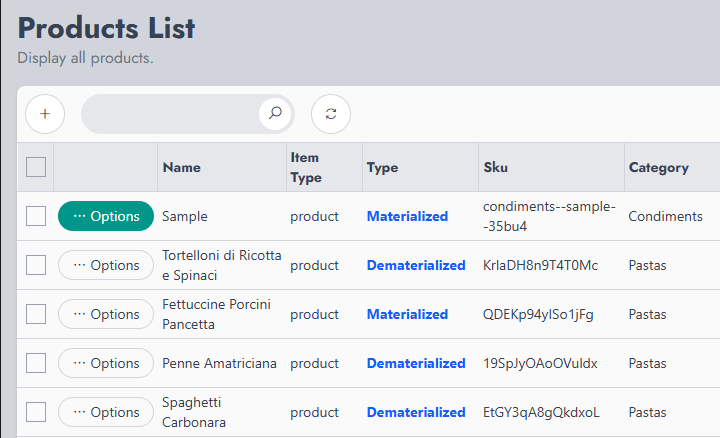This screenshot has width=720, height=438.
Task: Check the Sample product row checkbox
Action: pos(36,216)
